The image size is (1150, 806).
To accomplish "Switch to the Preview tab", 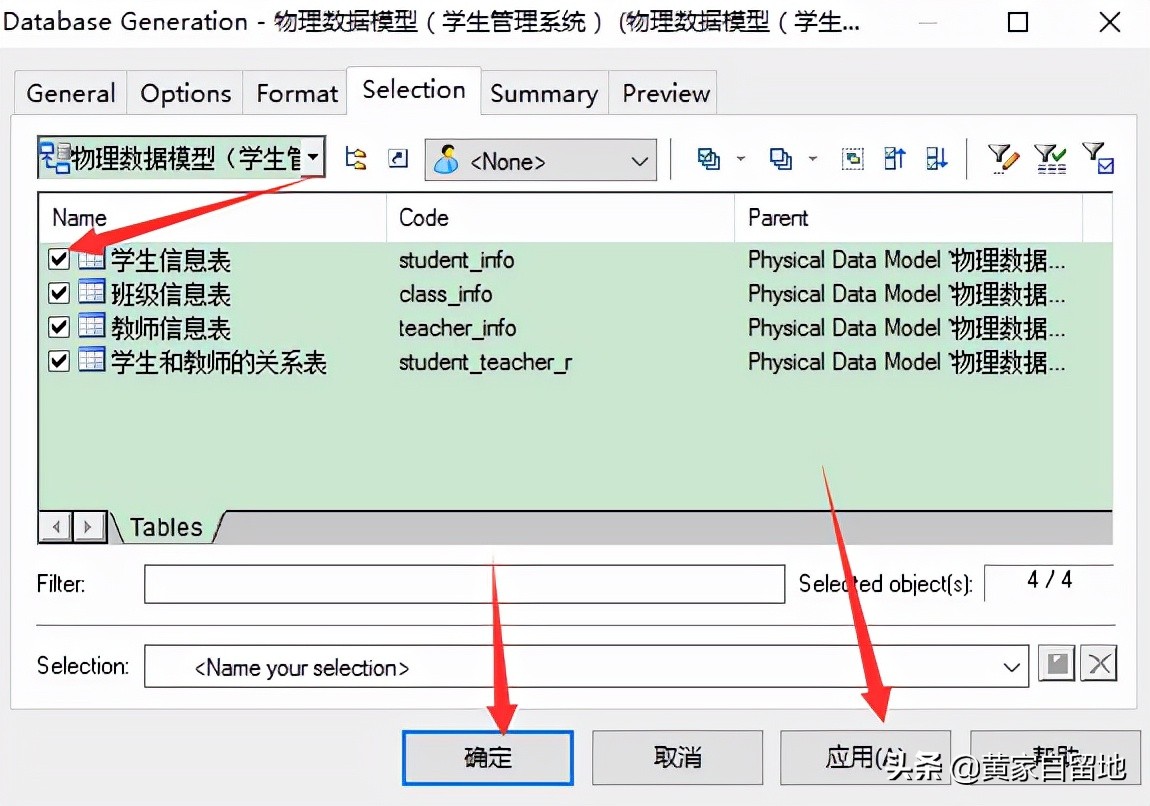I will tap(663, 92).
